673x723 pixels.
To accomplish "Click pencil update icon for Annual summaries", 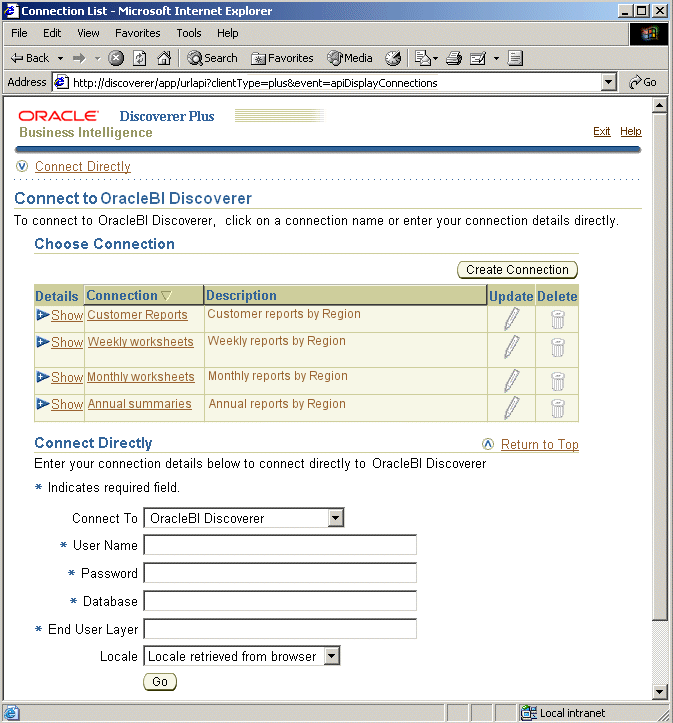I will [511, 408].
